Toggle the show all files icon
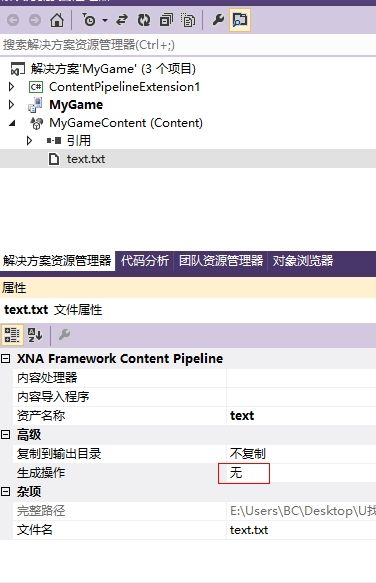The width and height of the screenshot is (376, 583). point(188,20)
